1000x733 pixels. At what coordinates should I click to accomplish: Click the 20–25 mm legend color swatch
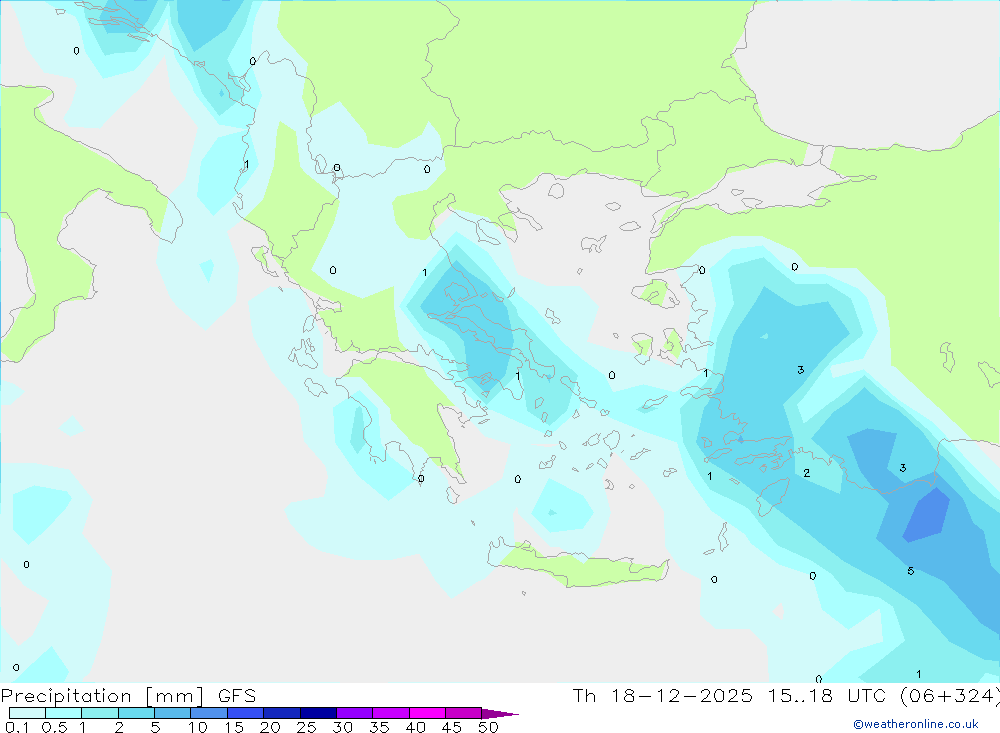coord(282,713)
